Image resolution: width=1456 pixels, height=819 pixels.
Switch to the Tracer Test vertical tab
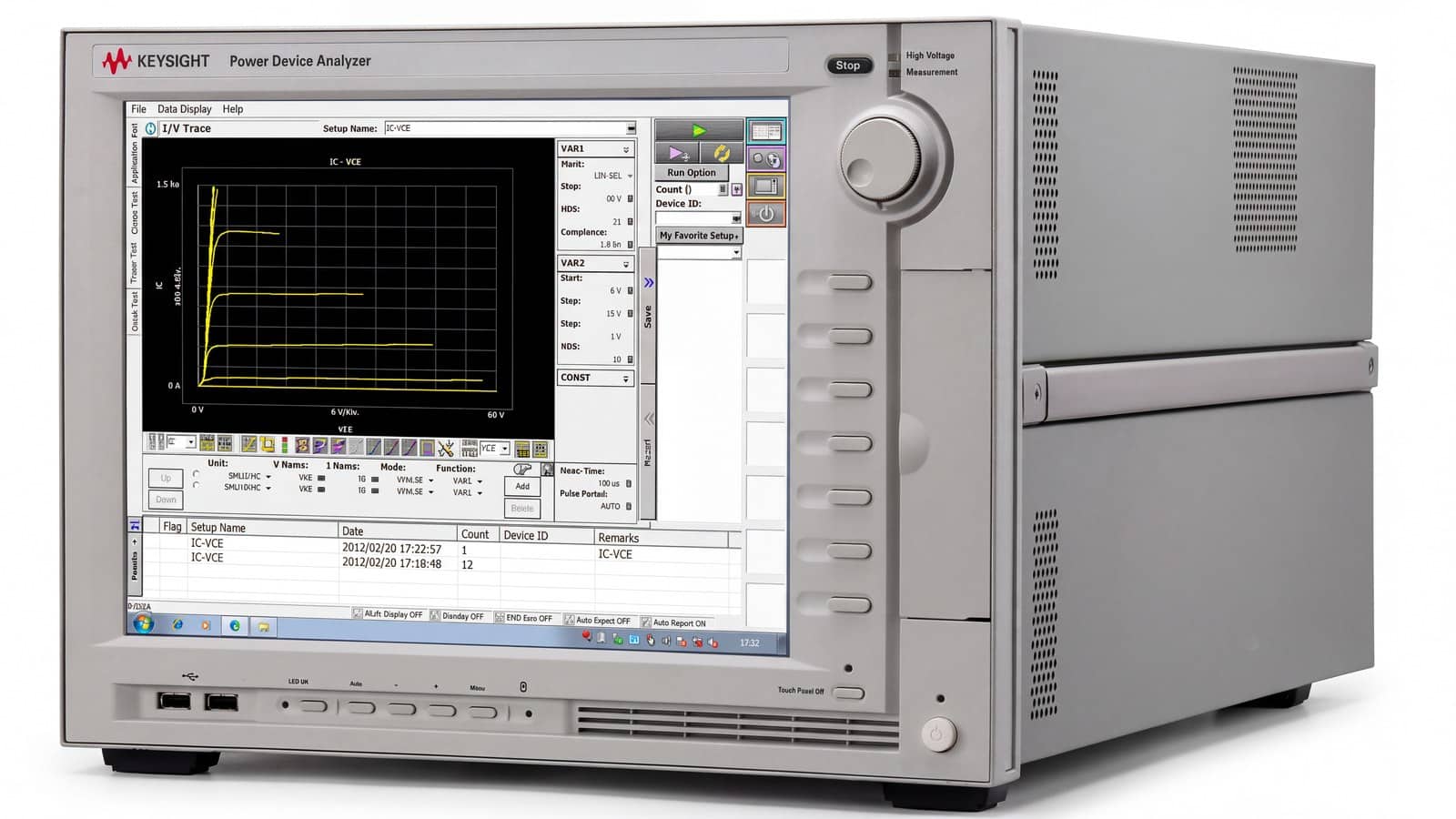pos(135,263)
